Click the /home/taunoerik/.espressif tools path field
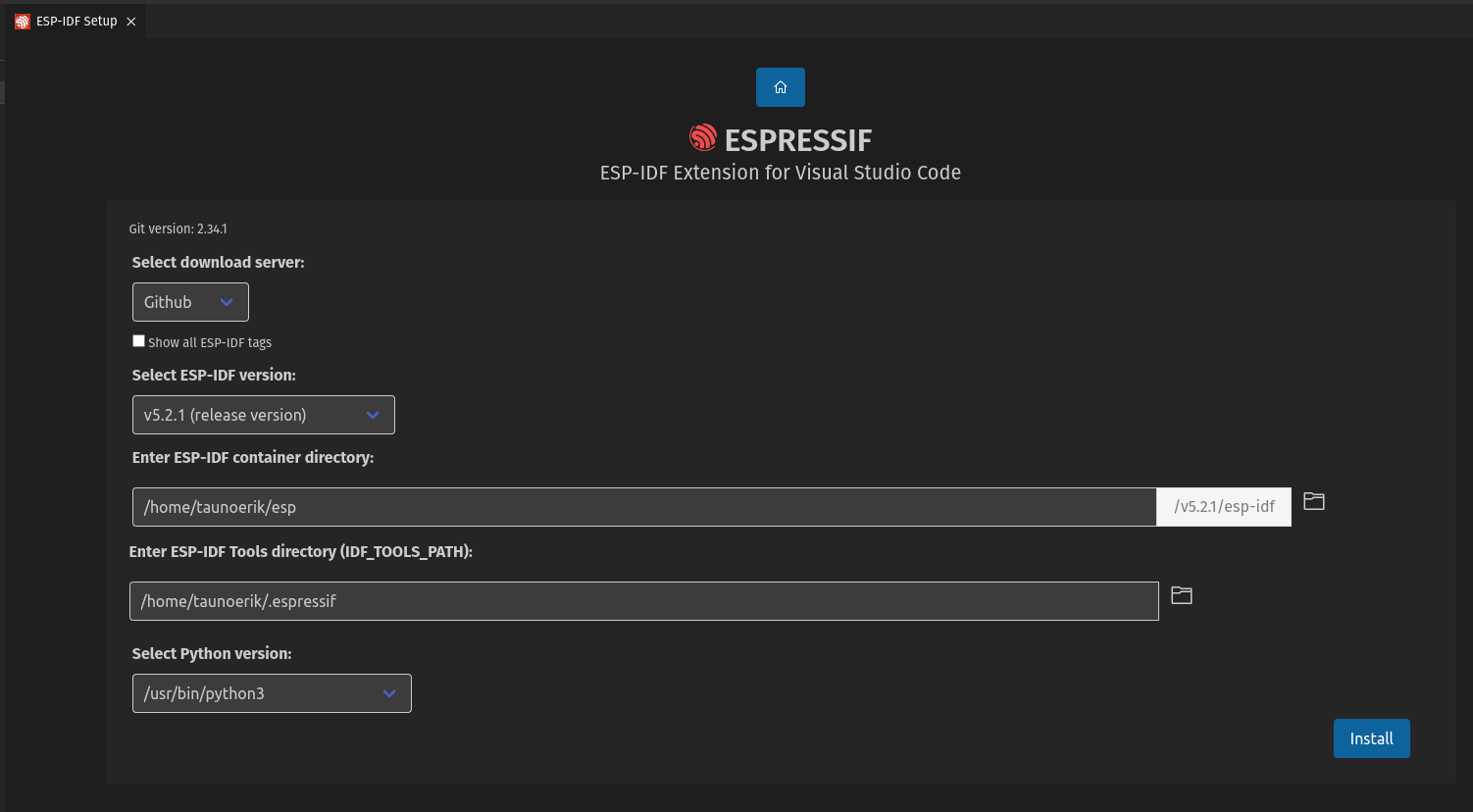The width and height of the screenshot is (1473, 812). click(643, 601)
